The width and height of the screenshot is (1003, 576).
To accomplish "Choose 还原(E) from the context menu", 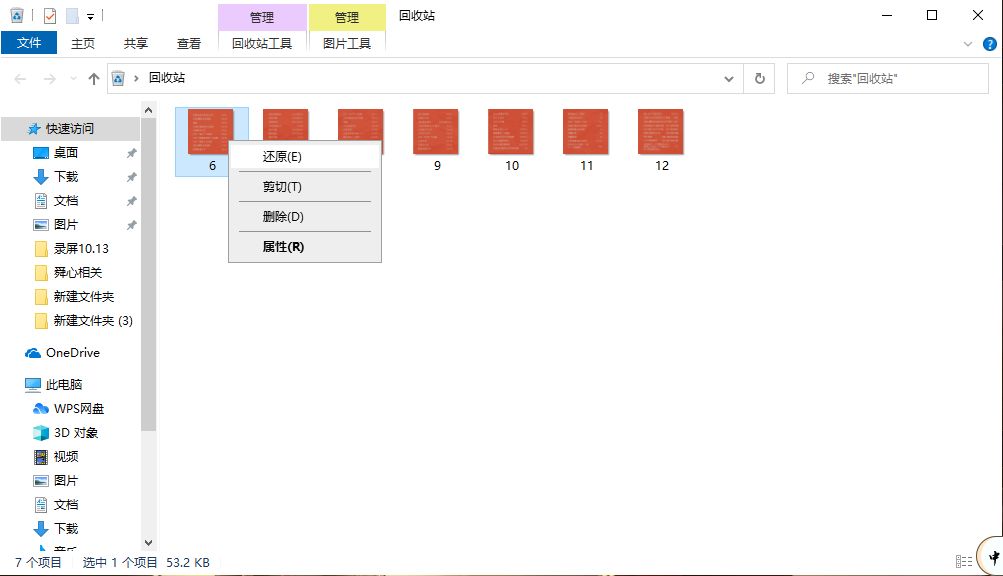I will click(304, 157).
